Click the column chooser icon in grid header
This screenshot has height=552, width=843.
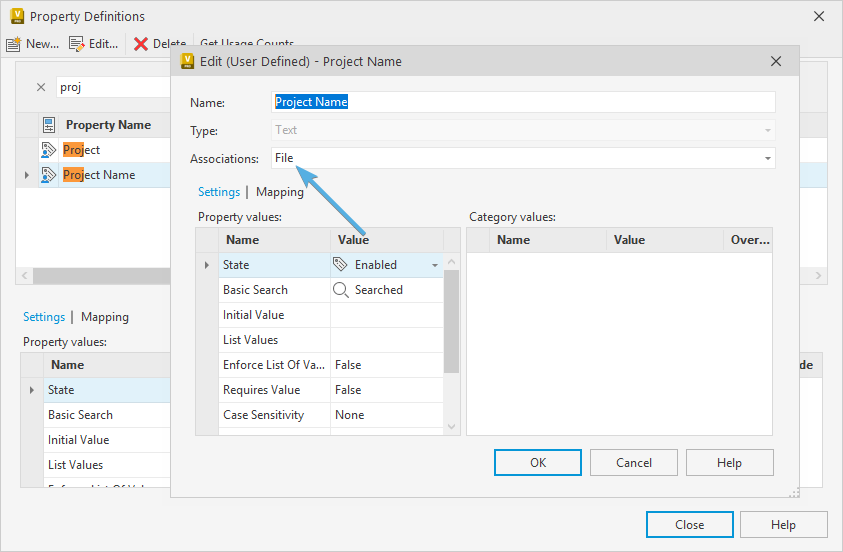click(x=49, y=125)
